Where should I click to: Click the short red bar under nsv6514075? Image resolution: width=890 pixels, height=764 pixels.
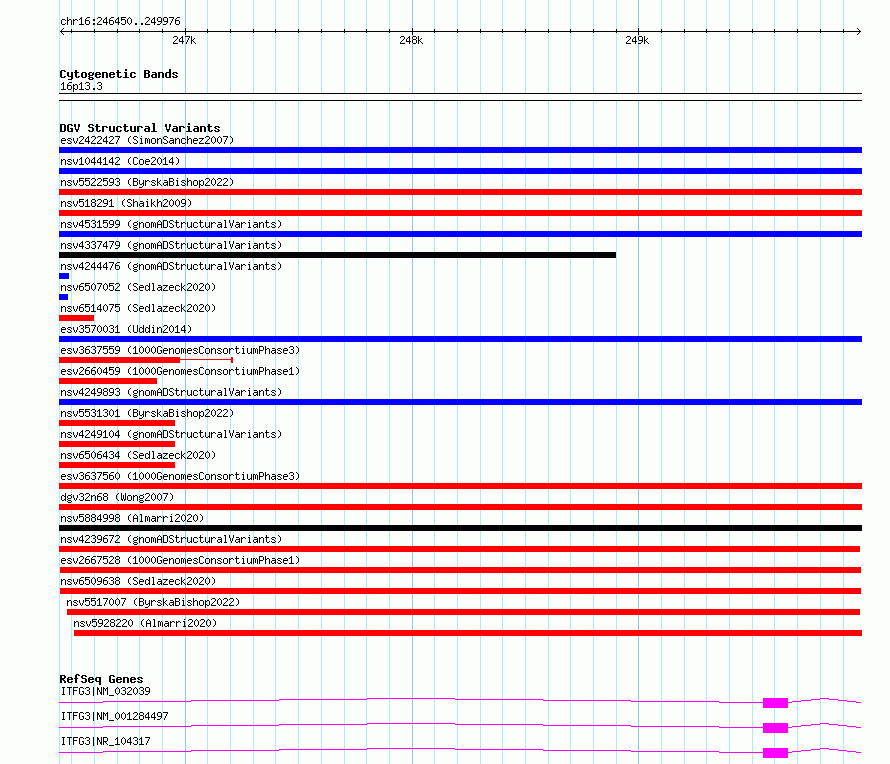(77, 318)
